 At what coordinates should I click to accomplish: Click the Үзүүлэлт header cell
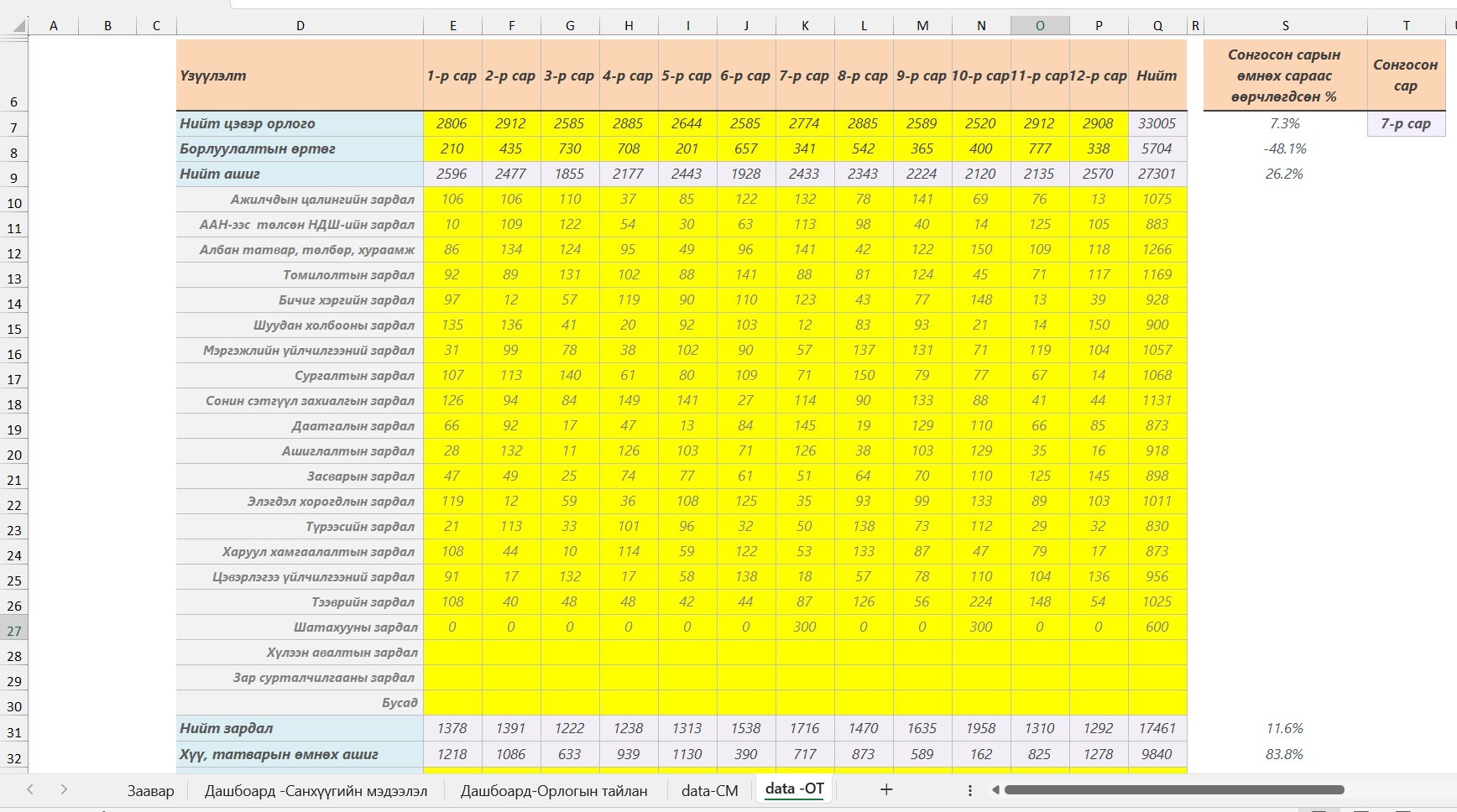[300, 75]
